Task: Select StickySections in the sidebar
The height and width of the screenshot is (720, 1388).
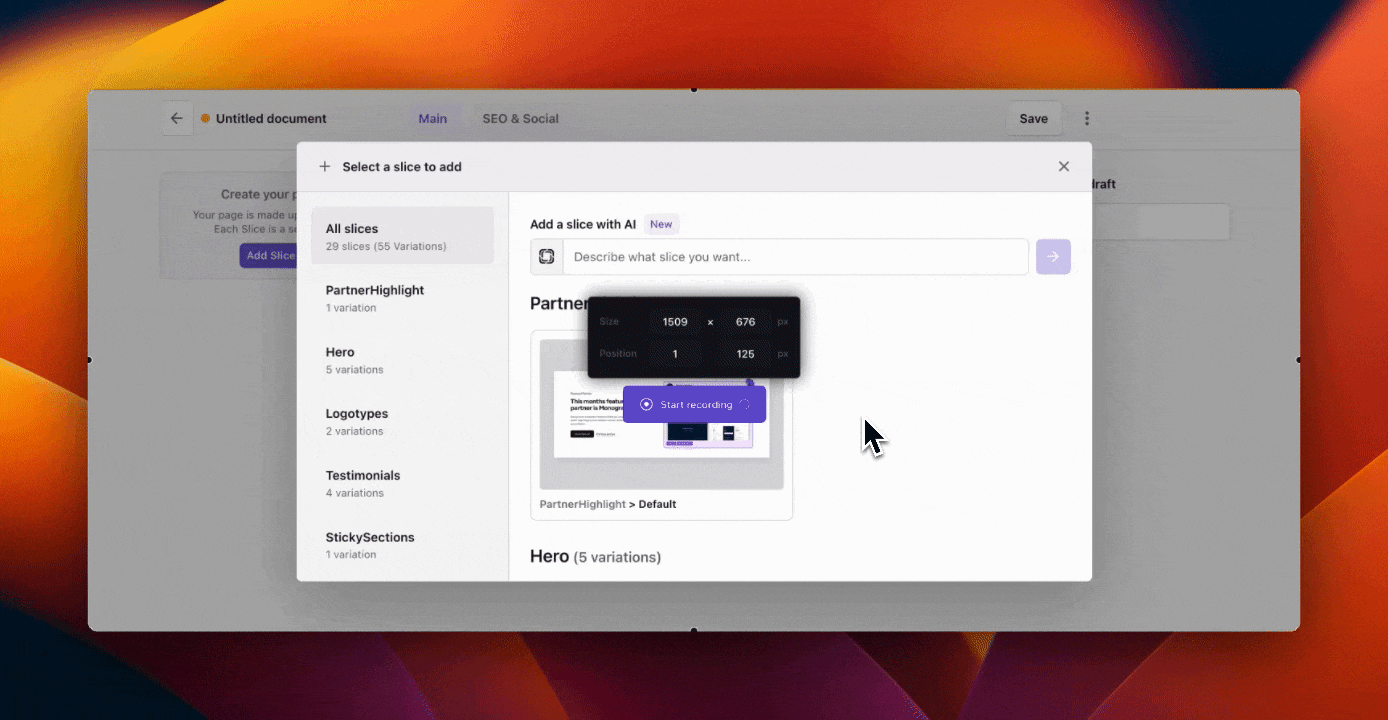Action: pos(370,545)
